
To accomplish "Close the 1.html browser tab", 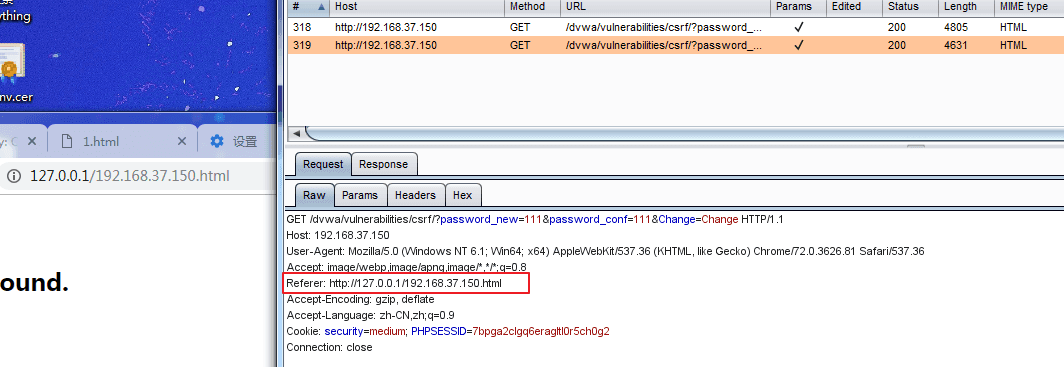I will [182, 141].
